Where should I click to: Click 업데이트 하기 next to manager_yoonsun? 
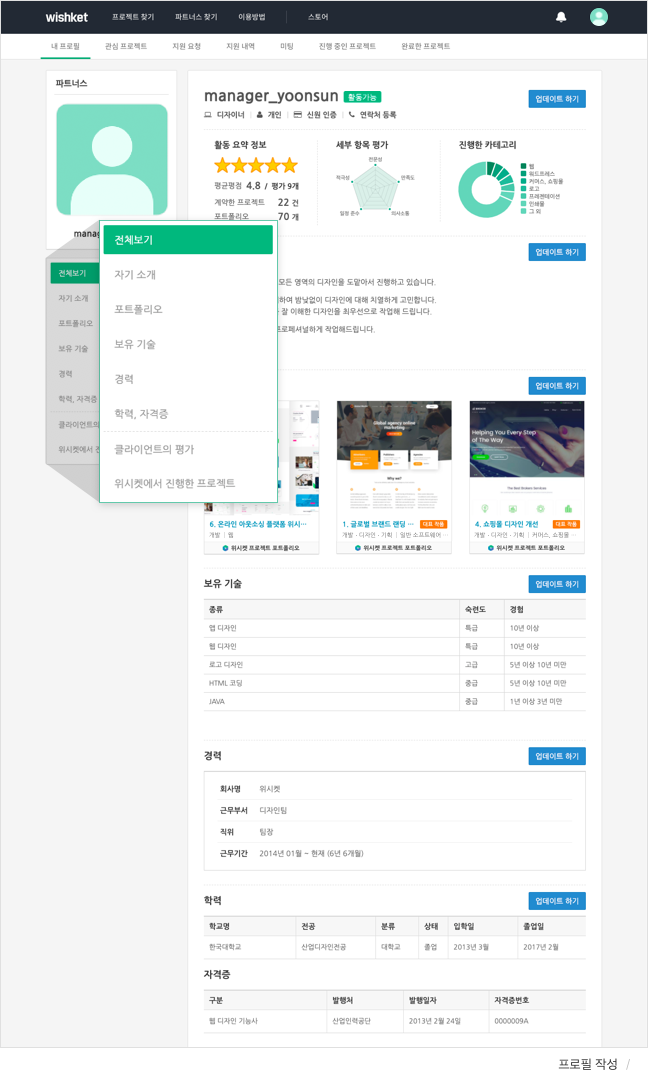click(x=557, y=99)
